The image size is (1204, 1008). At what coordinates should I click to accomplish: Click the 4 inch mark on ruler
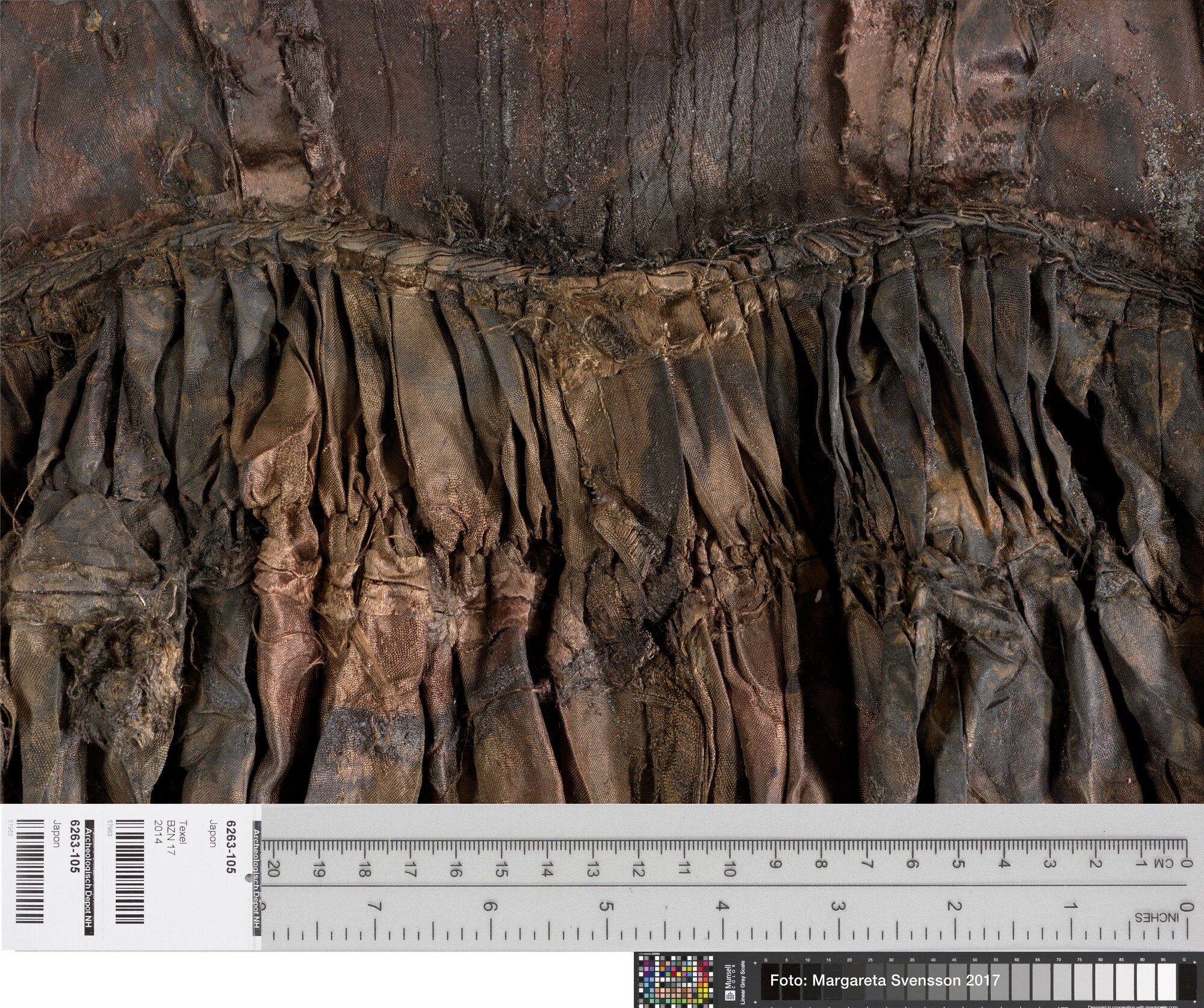(x=722, y=906)
